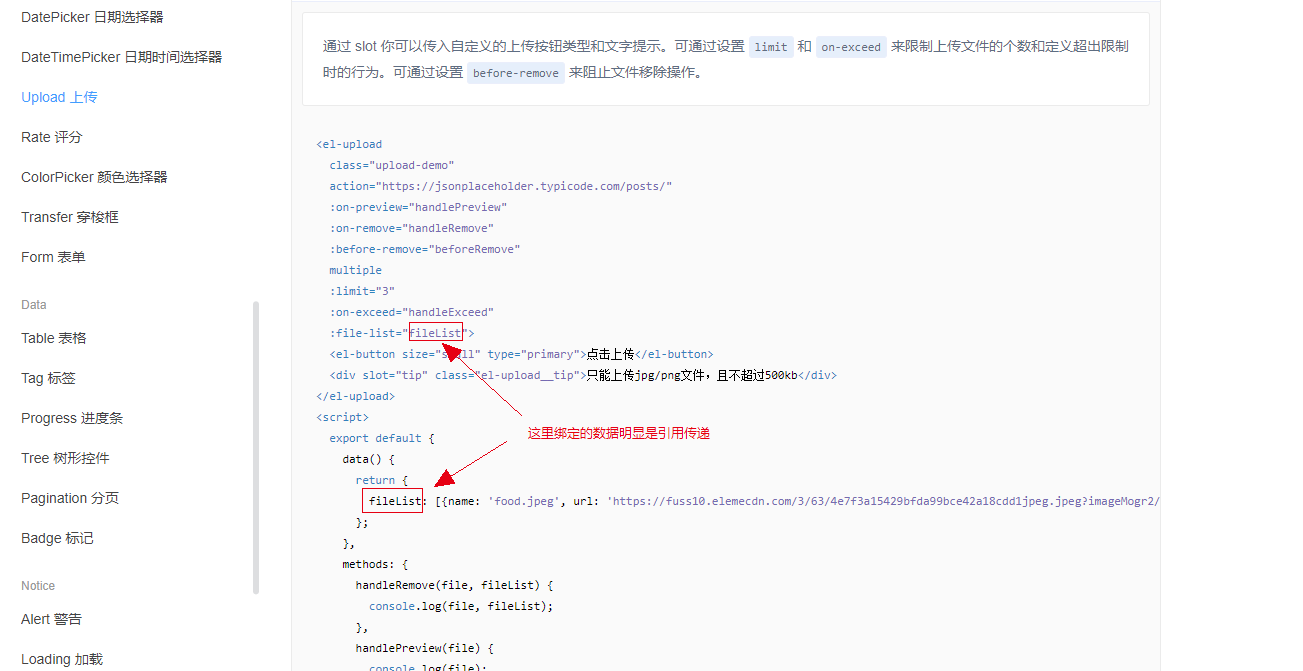Screen dimensions: 1303x671
Task: Go to Rate 评分 component
Action: (x=52, y=137)
